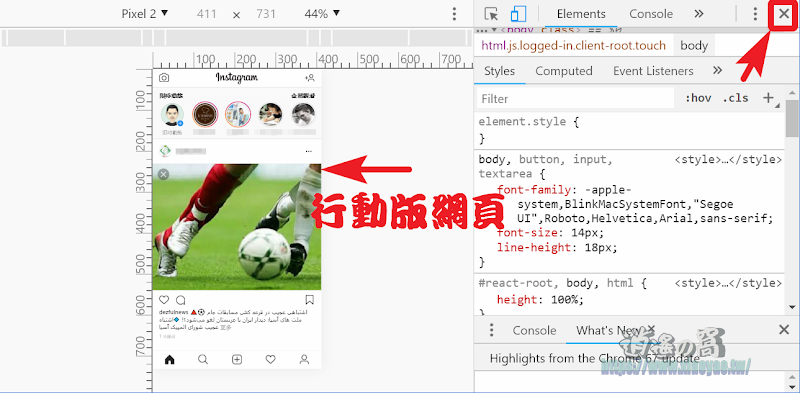Go to Instagram Home tab icon
The image size is (800, 393).
pos(170,360)
